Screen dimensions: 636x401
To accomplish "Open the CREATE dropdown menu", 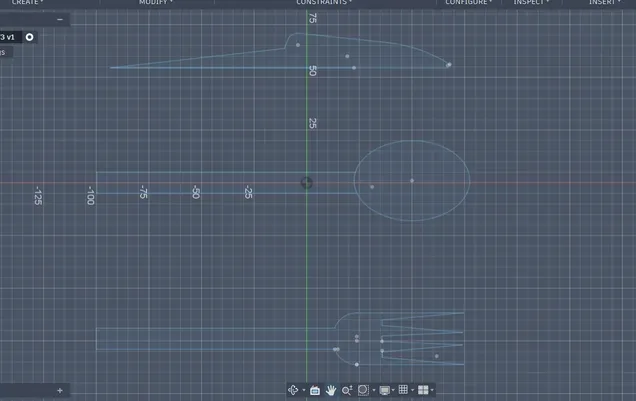I will coord(27,2).
